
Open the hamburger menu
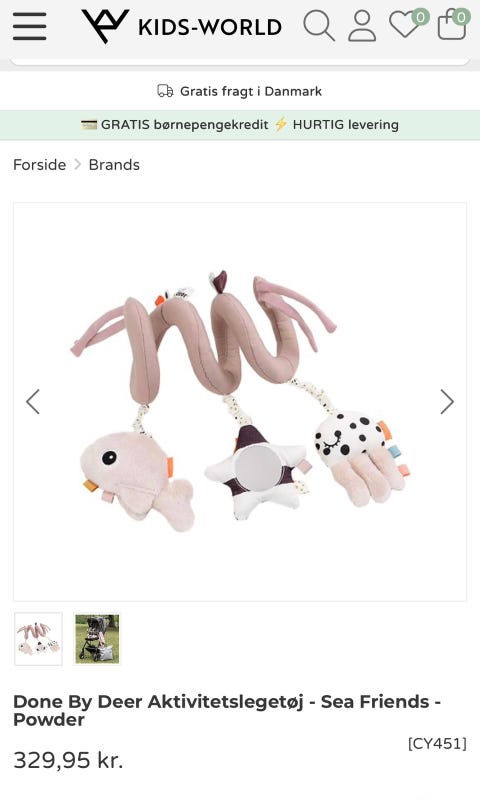[30, 26]
